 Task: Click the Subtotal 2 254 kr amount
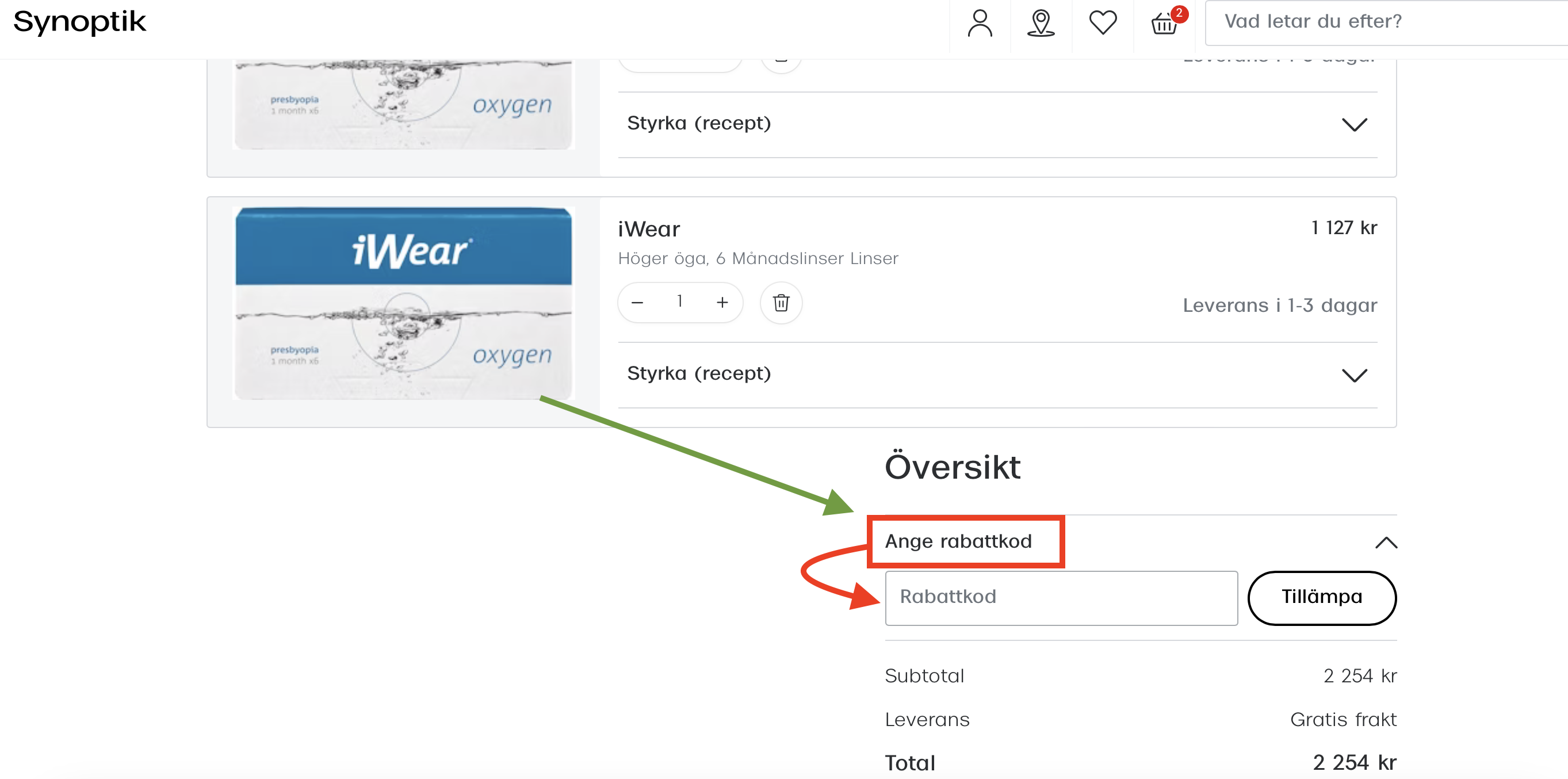coord(1360,676)
